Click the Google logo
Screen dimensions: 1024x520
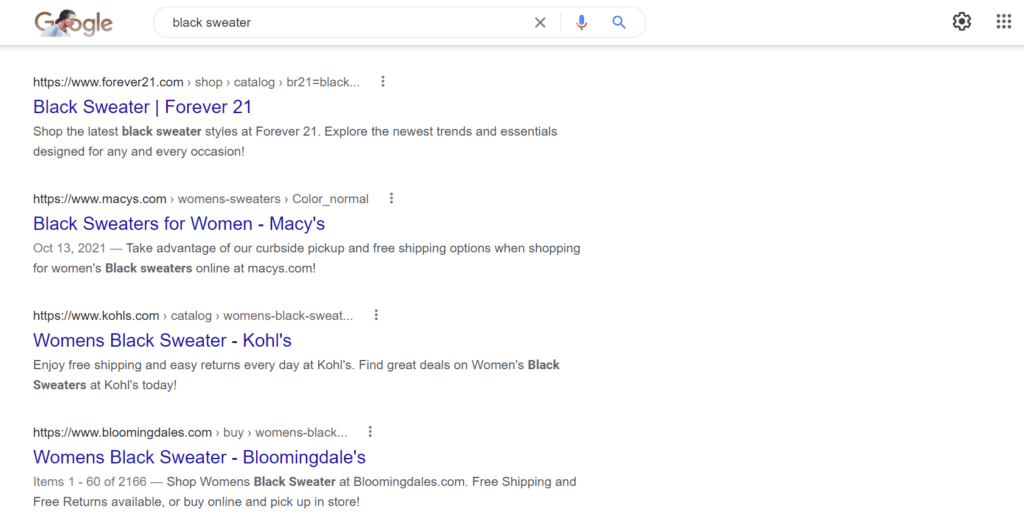click(x=73, y=23)
